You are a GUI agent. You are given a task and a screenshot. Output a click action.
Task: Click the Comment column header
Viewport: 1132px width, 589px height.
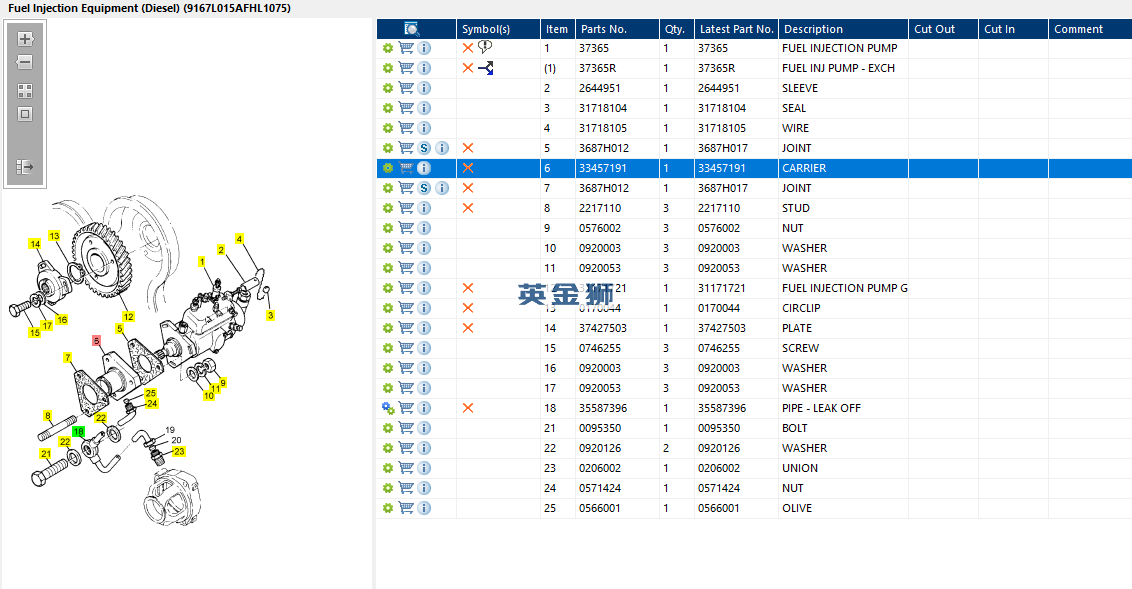(1090, 29)
